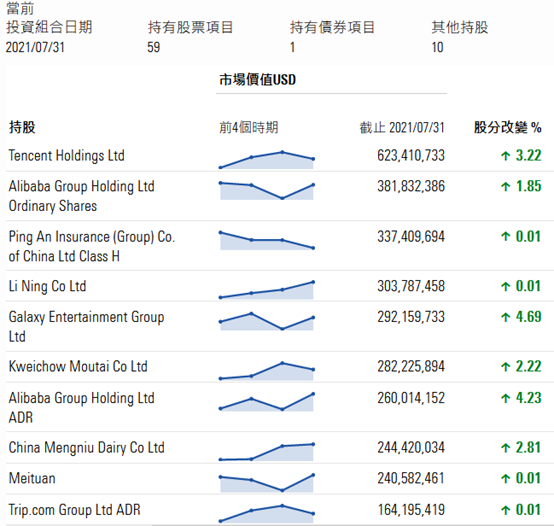
Task: Click the up arrow next to 4.23
Action: click(x=506, y=398)
